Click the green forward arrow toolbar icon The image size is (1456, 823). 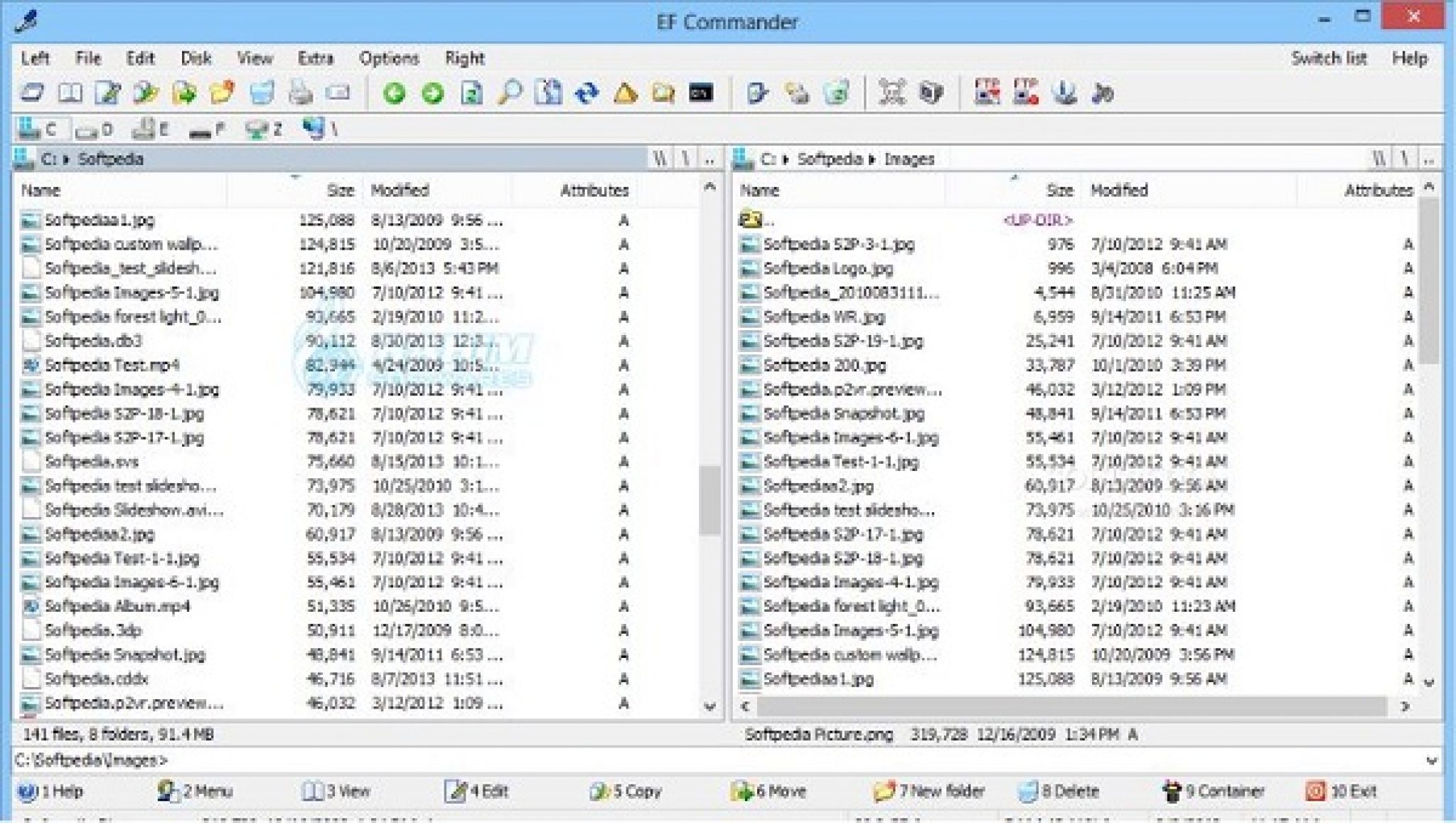(x=432, y=93)
